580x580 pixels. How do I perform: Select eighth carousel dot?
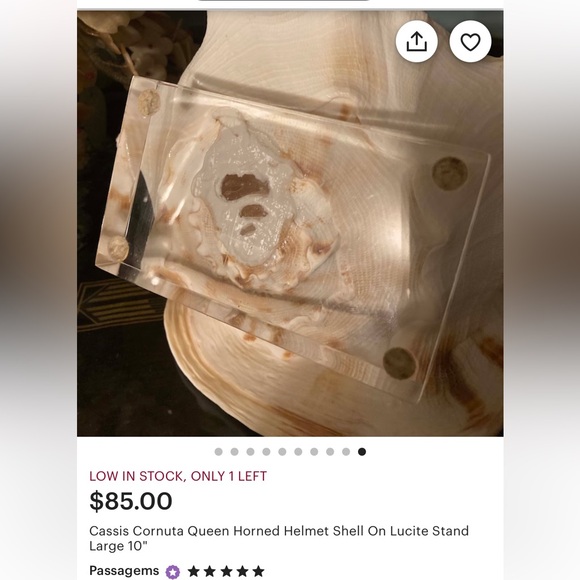tap(330, 452)
